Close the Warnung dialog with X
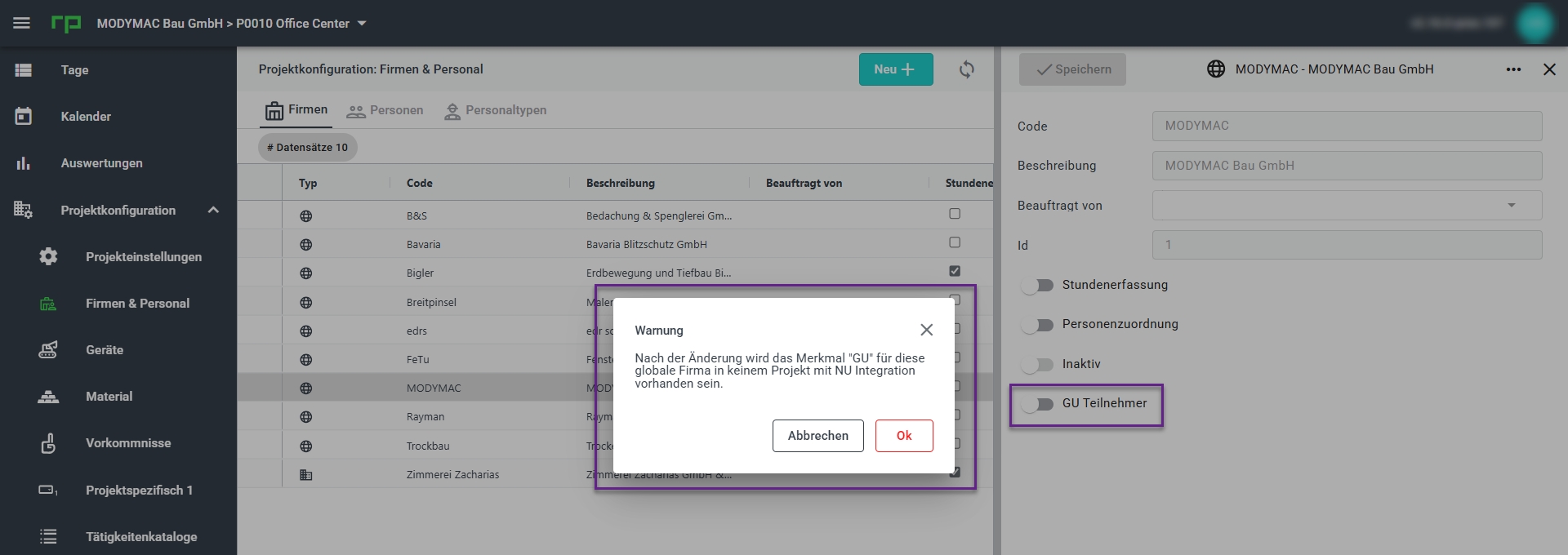Screen dimensions: 1568x555 [926, 330]
